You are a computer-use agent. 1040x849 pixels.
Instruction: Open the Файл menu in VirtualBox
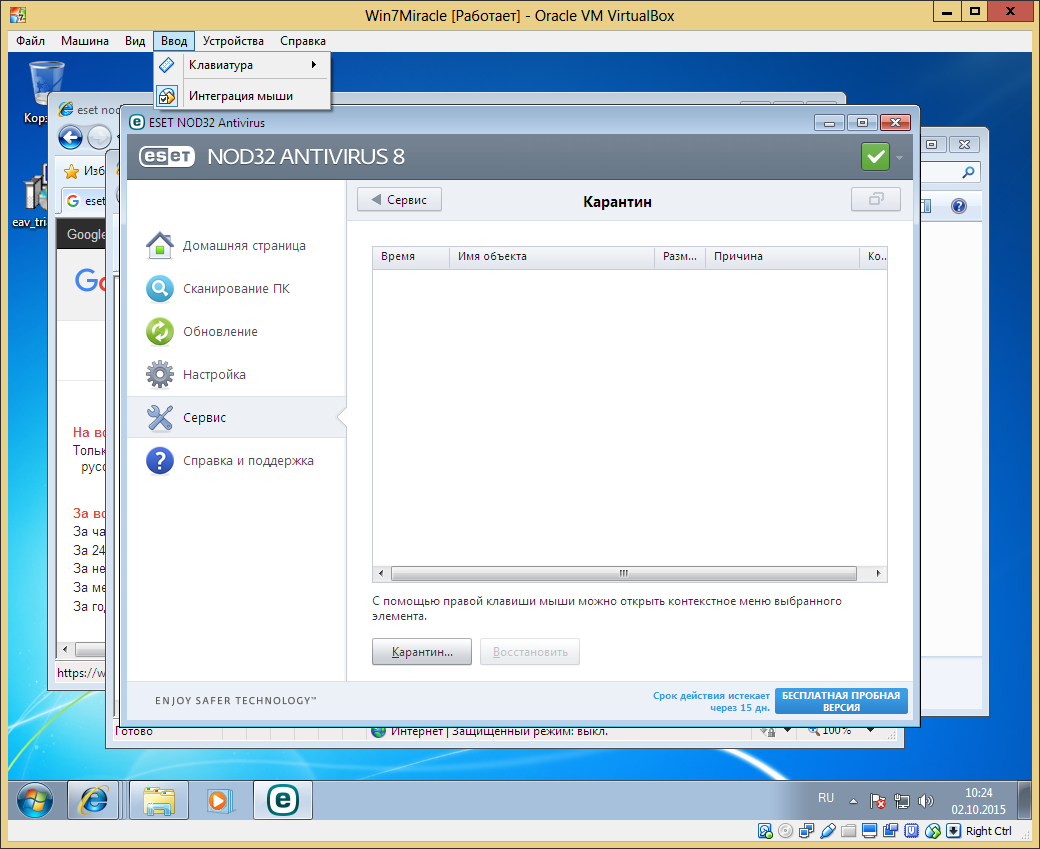[x=31, y=40]
